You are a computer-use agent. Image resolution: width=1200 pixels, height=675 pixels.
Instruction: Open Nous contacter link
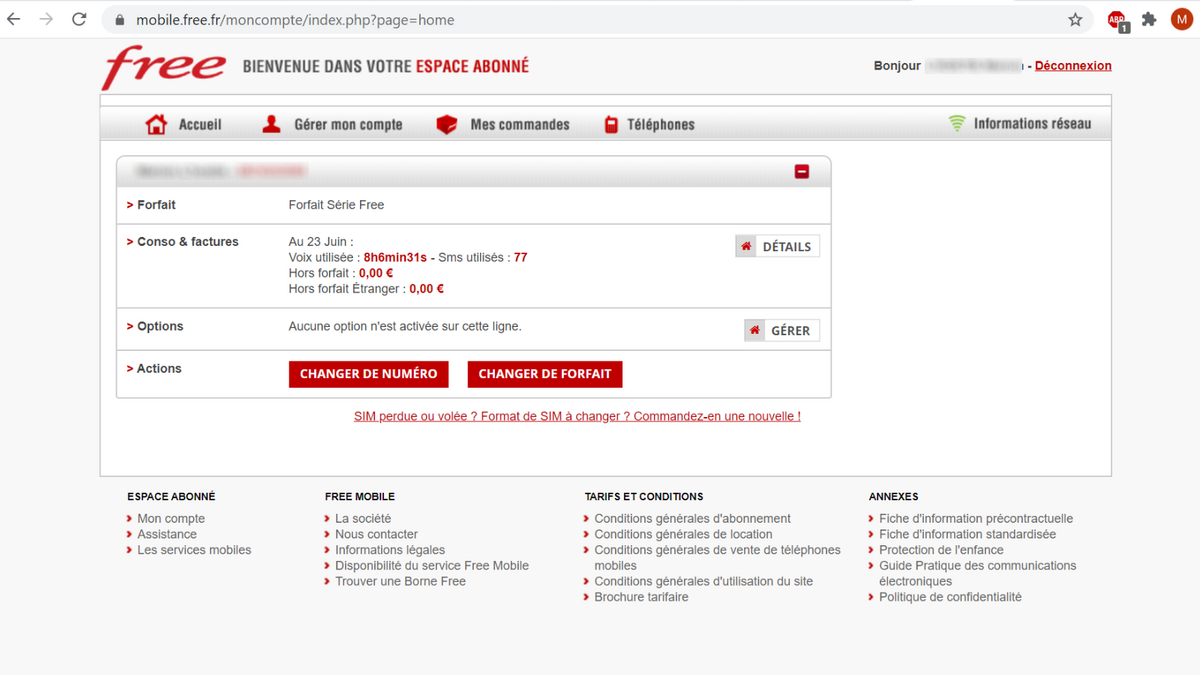tap(376, 534)
